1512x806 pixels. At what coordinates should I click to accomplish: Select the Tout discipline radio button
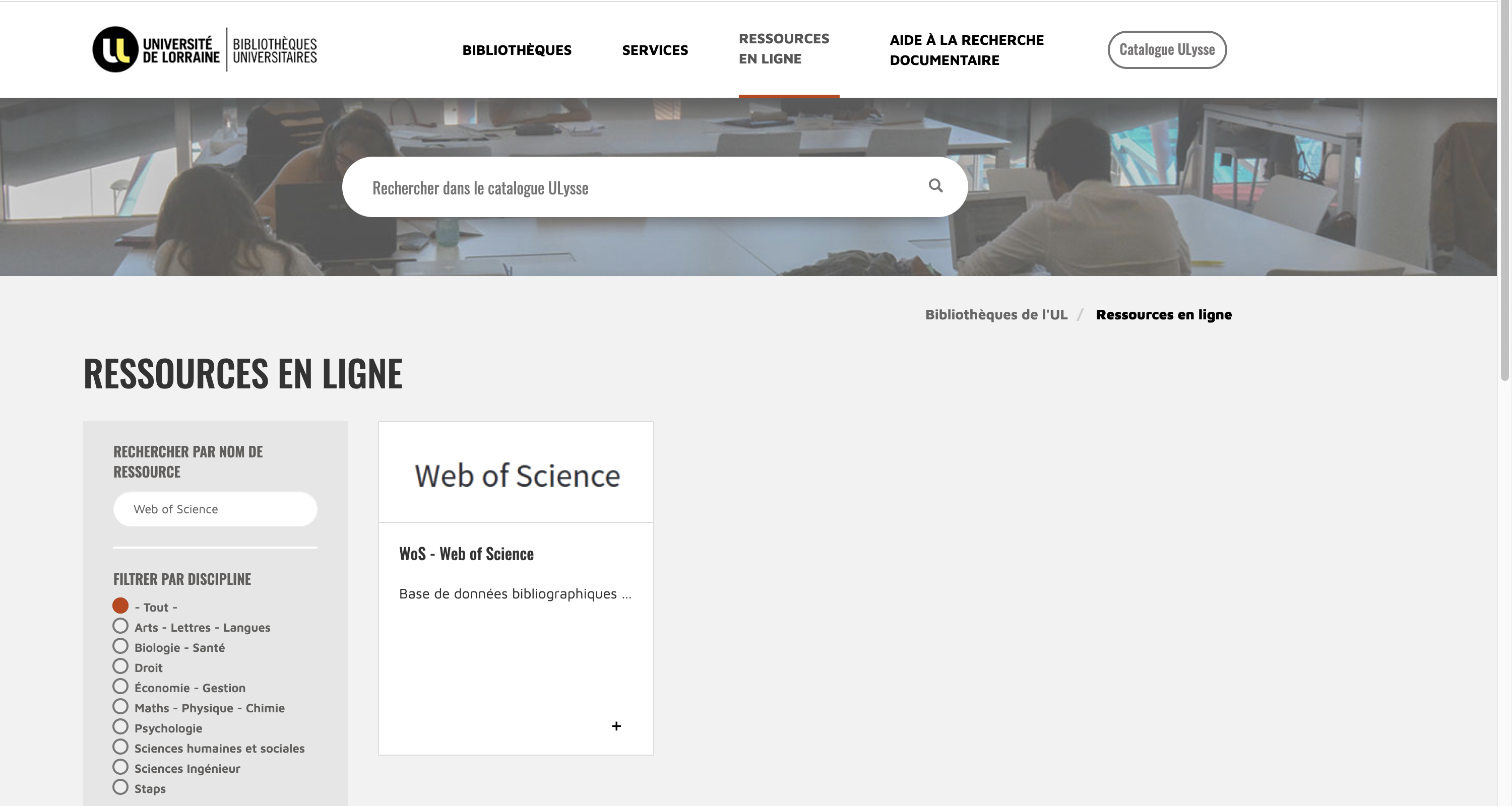click(120, 606)
